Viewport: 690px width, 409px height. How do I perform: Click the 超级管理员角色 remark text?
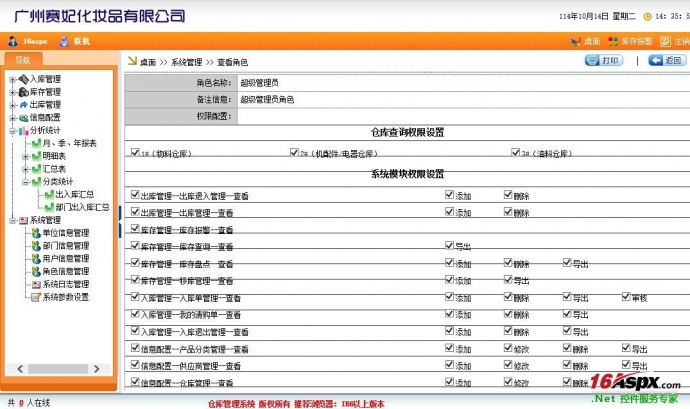(267, 99)
